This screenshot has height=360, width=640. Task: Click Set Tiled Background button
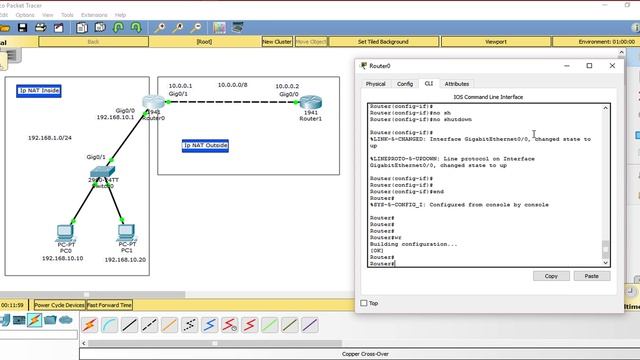pyautogui.click(x=383, y=42)
